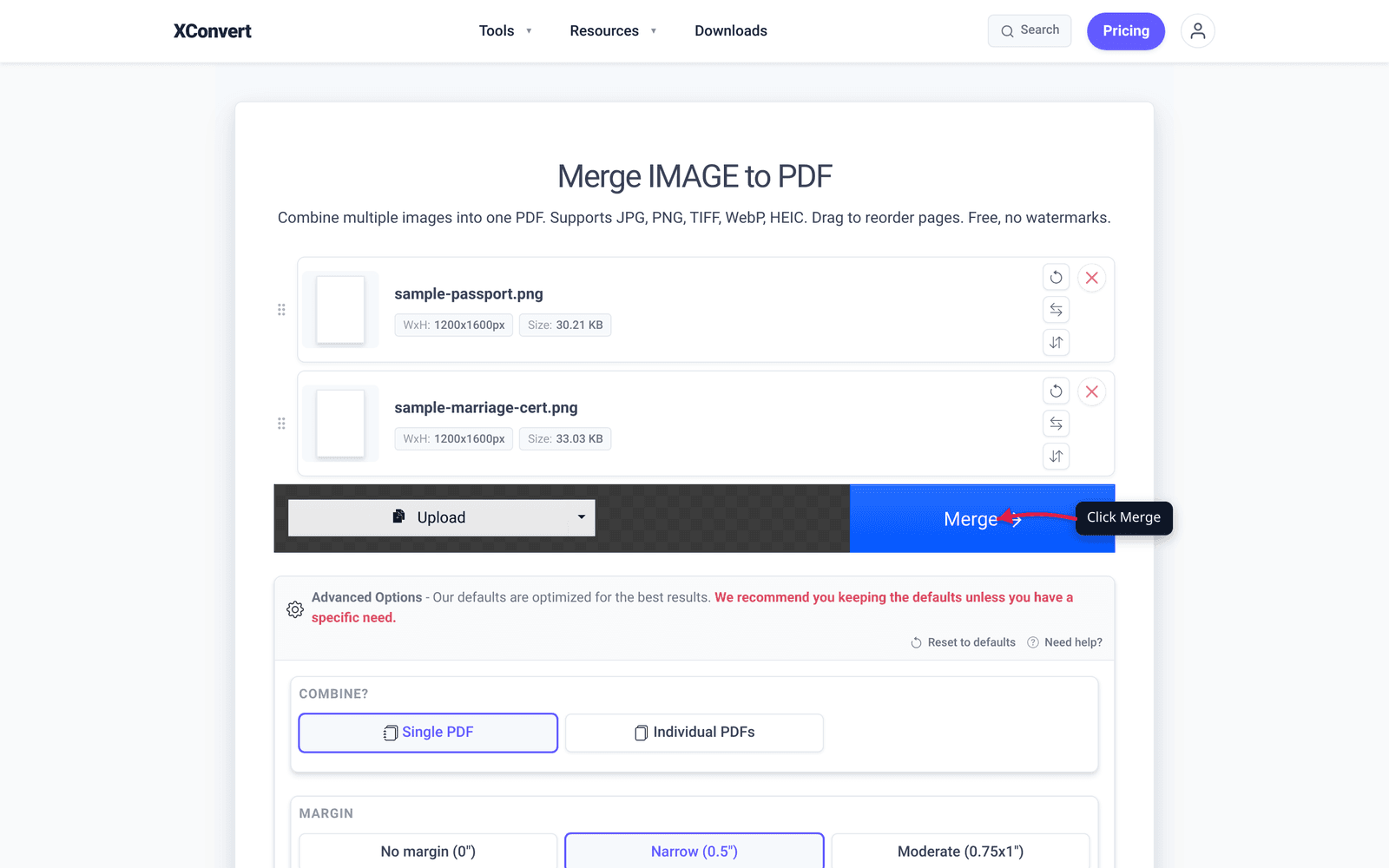
Task: Open the Resources menu
Action: pos(613,31)
